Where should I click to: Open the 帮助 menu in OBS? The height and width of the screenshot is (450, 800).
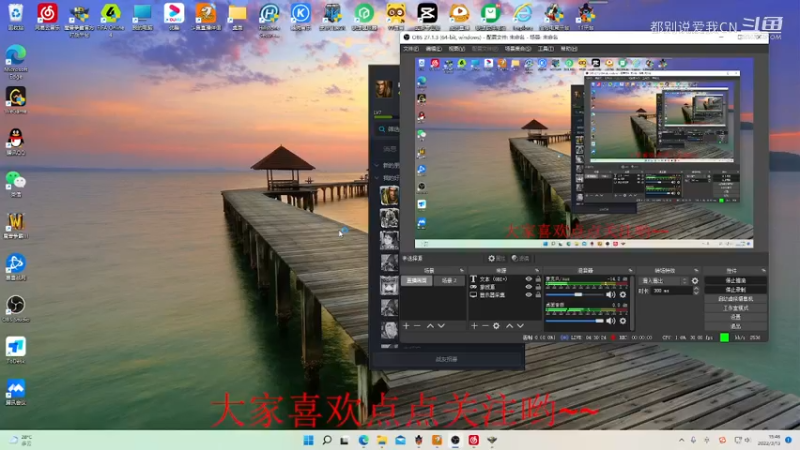(568, 49)
